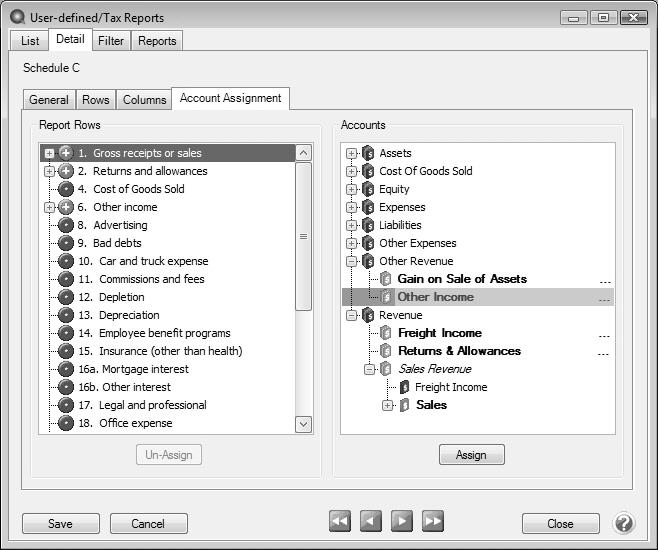This screenshot has height=550, width=658.
Task: Expand the Expenses account group
Action: [351, 207]
